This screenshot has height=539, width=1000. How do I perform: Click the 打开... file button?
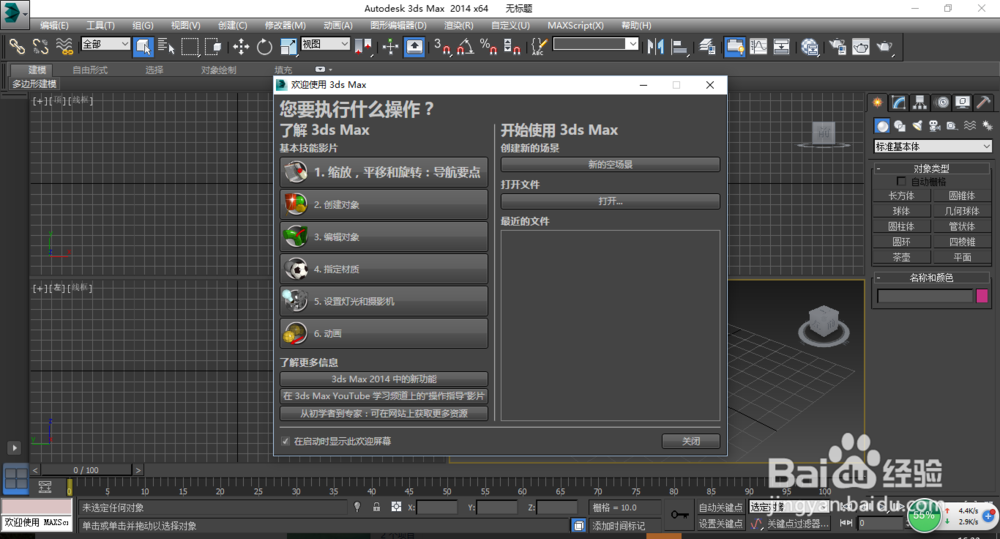click(610, 201)
